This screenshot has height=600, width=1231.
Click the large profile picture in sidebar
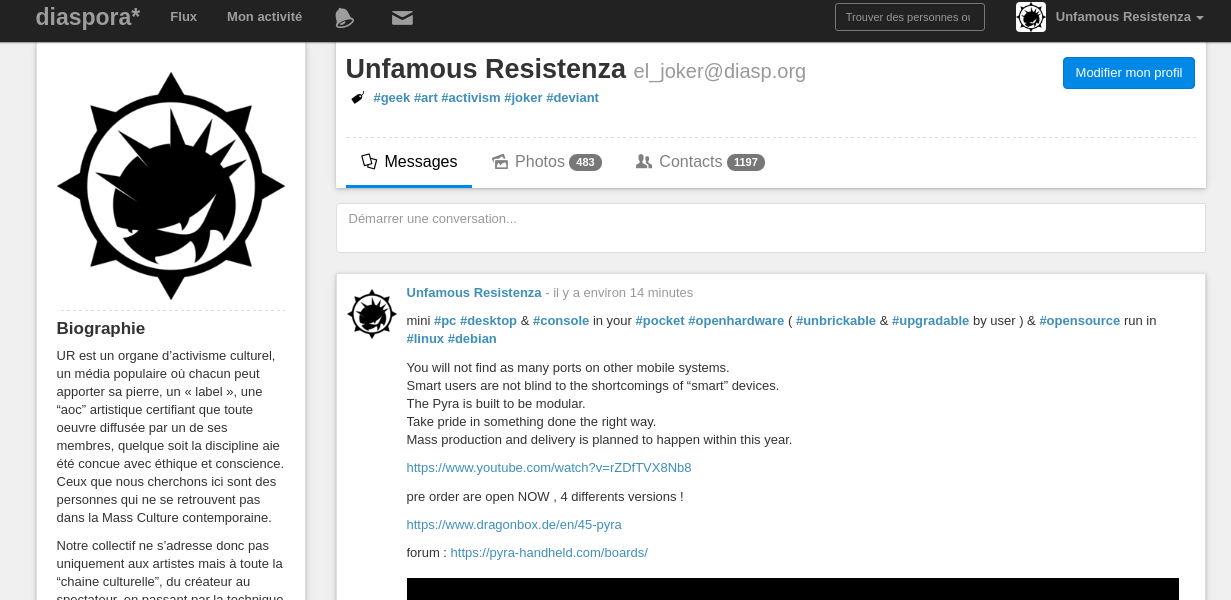click(x=171, y=186)
